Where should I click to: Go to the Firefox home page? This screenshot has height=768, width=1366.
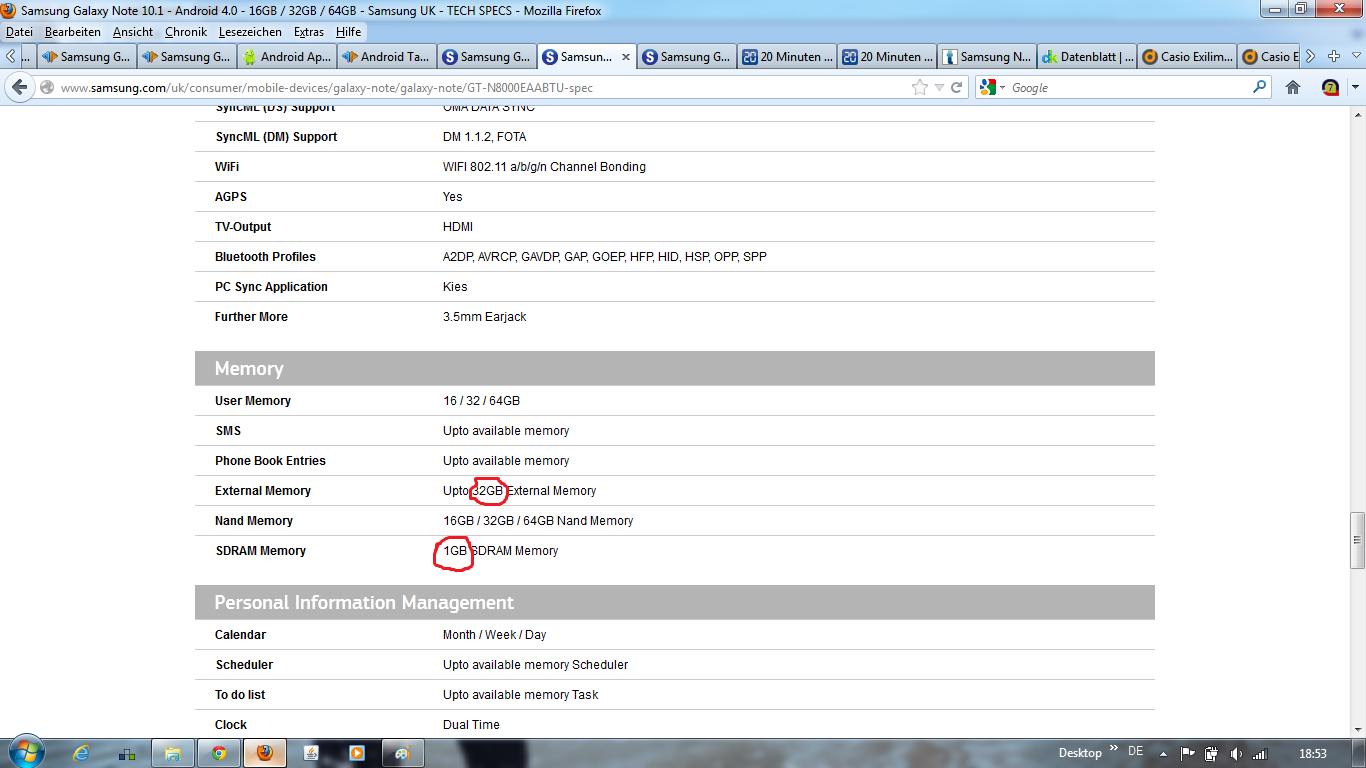pos(1293,88)
